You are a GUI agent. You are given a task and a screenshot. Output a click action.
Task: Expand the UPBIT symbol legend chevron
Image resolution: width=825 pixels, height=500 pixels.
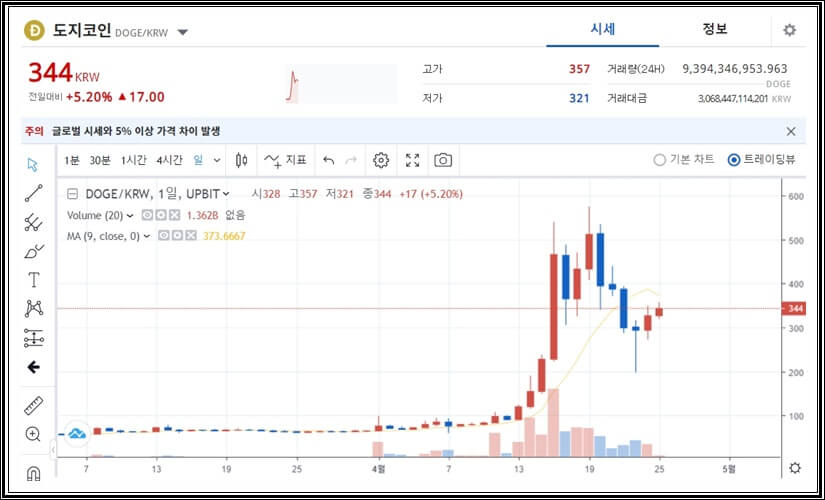coord(226,194)
